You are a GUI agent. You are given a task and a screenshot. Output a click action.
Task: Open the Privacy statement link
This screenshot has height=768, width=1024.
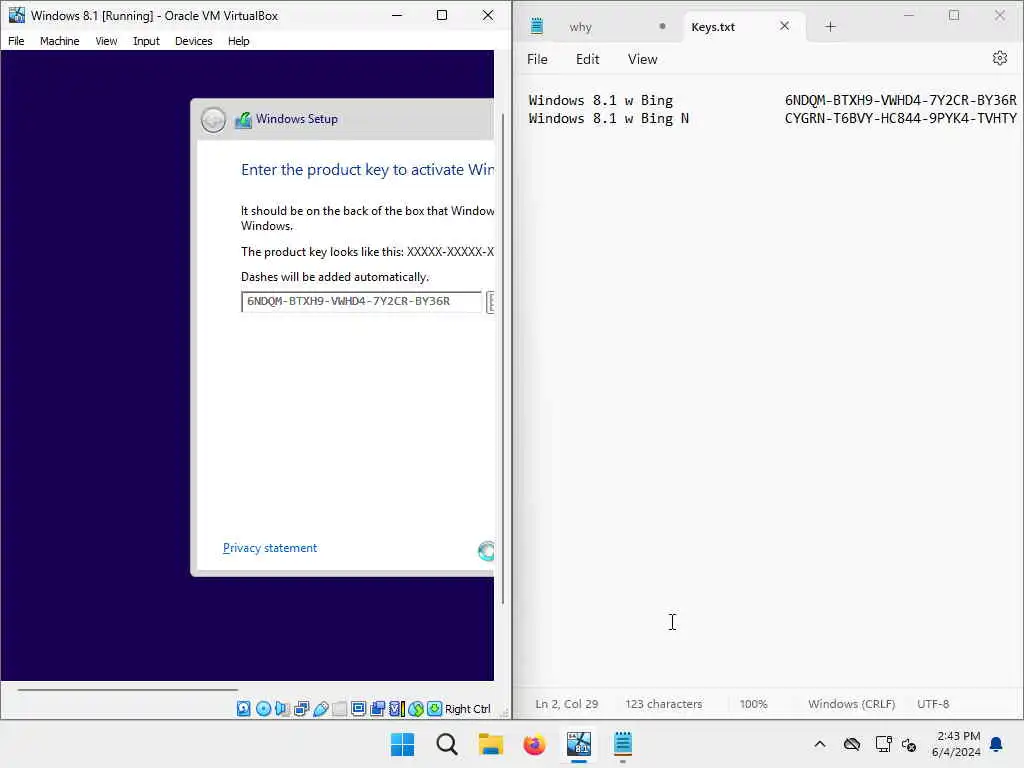(270, 548)
